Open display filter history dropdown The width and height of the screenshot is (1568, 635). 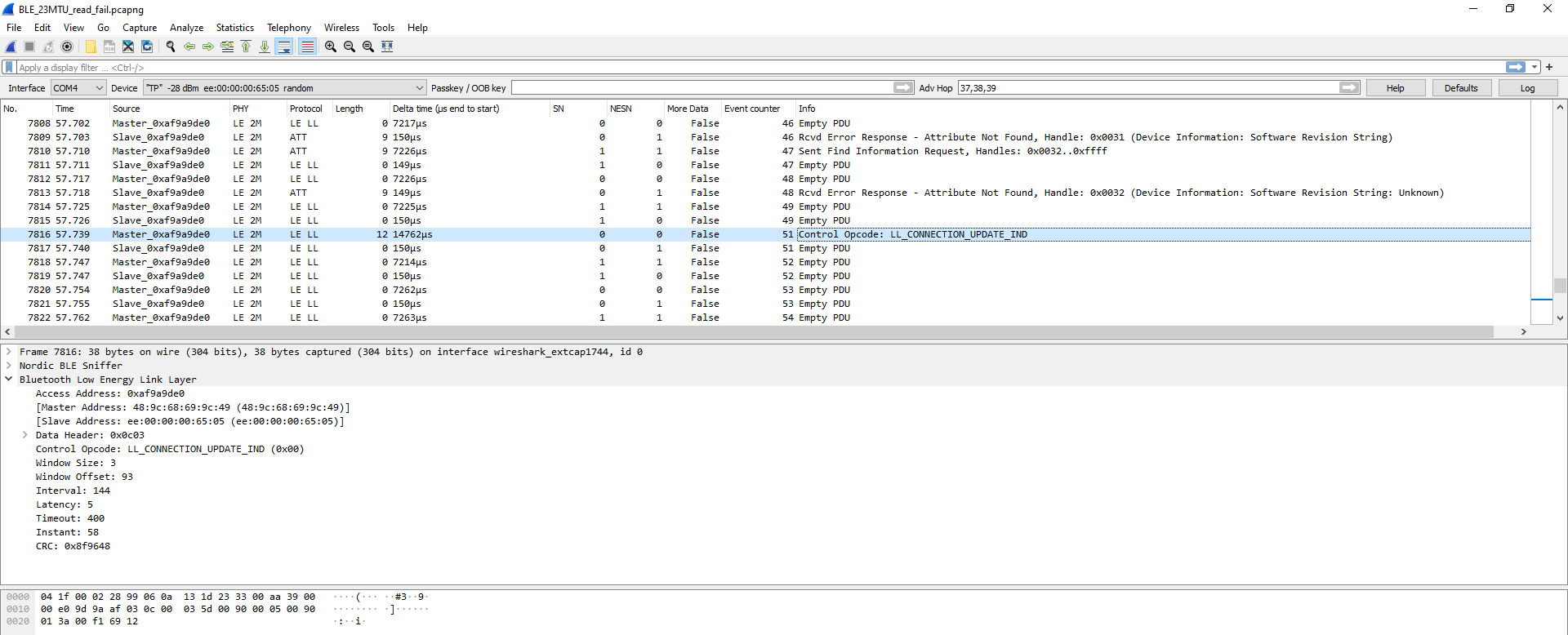point(1535,67)
